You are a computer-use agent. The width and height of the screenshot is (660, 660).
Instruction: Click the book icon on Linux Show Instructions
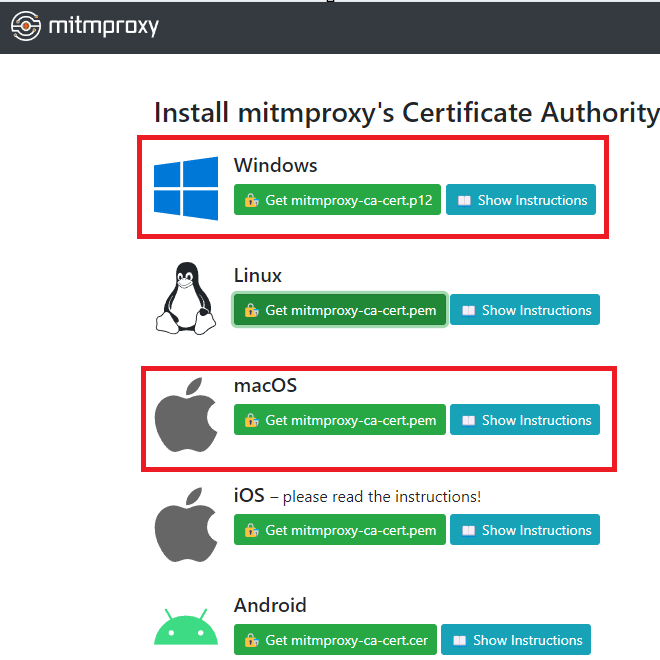468,311
